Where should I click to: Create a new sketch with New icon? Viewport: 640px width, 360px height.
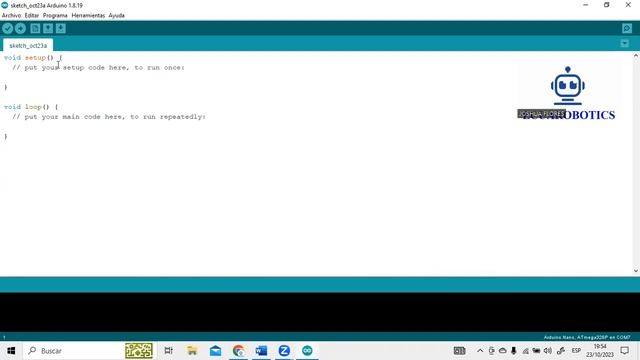pos(35,29)
